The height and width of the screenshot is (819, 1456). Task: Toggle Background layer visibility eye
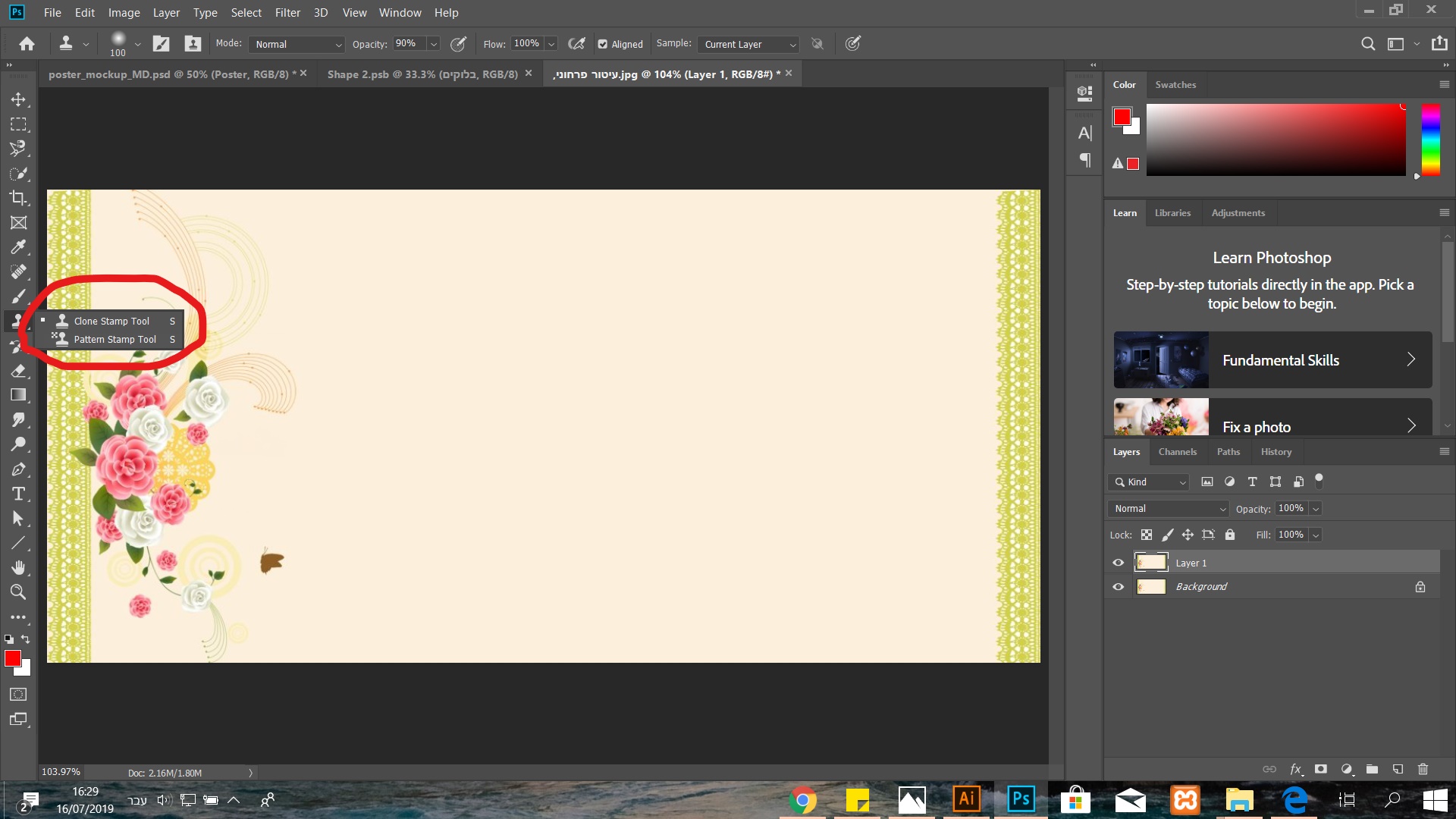click(1118, 586)
